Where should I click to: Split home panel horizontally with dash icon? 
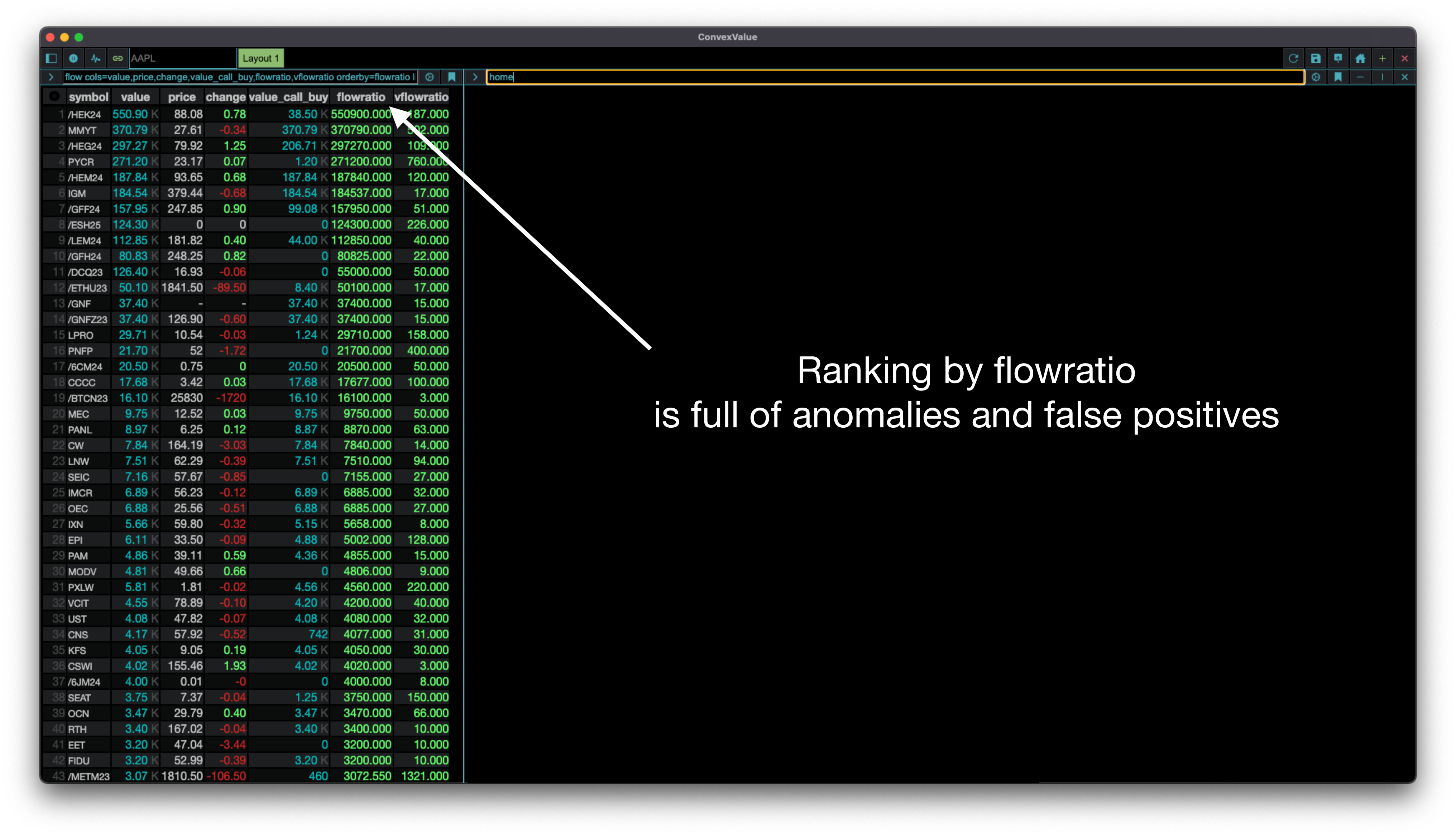[1360, 77]
